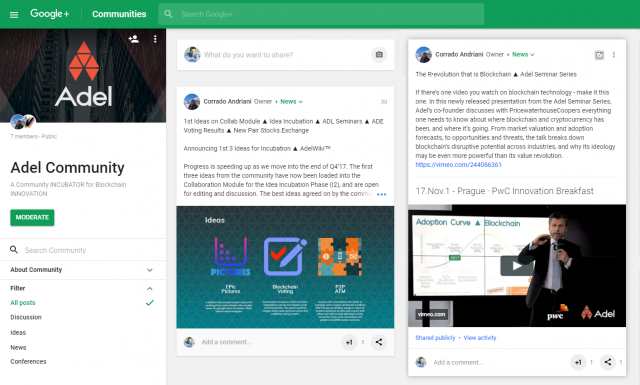Screen dimensions: 640x385
Task: Open the hamburger main menu
Action: (14, 15)
